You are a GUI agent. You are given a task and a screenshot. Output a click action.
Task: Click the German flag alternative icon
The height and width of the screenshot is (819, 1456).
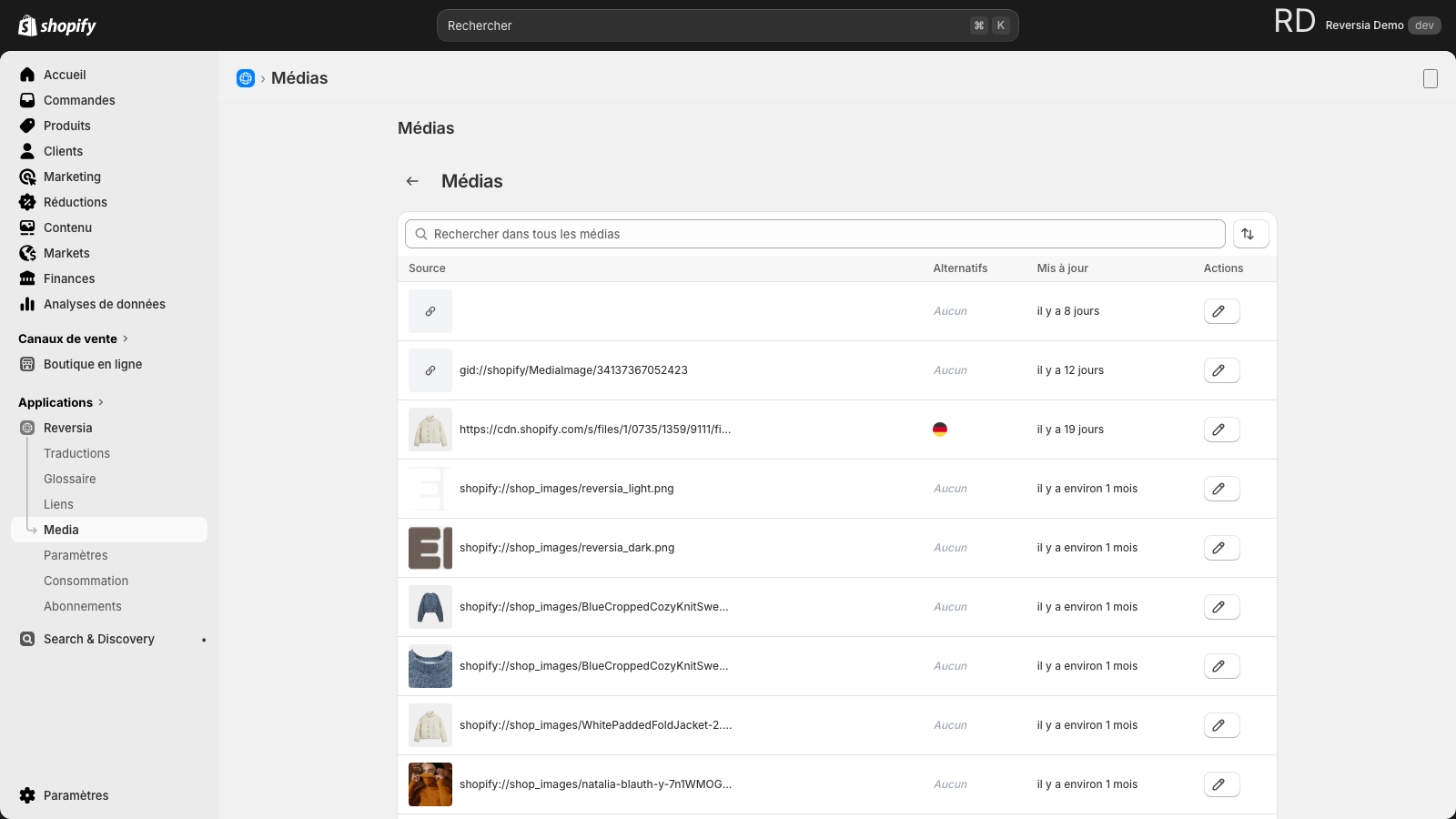tap(940, 430)
